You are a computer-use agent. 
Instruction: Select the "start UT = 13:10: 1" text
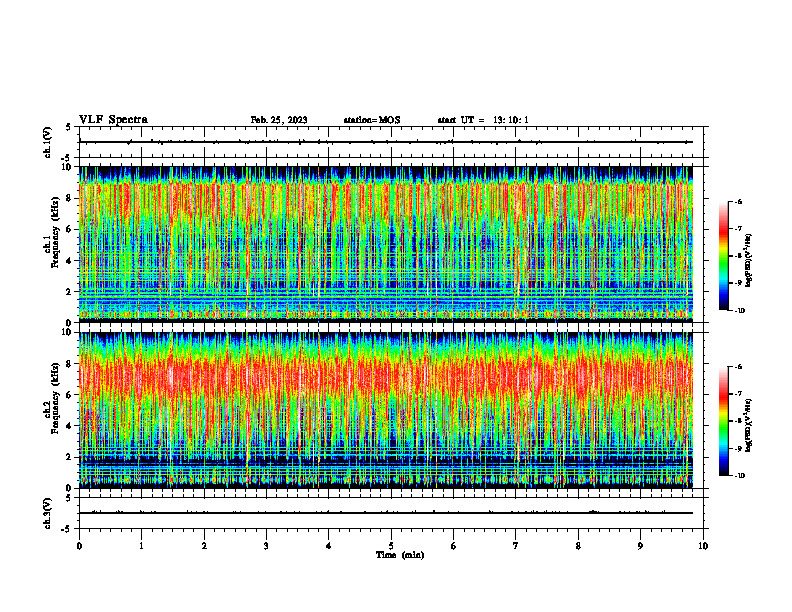pos(483,120)
